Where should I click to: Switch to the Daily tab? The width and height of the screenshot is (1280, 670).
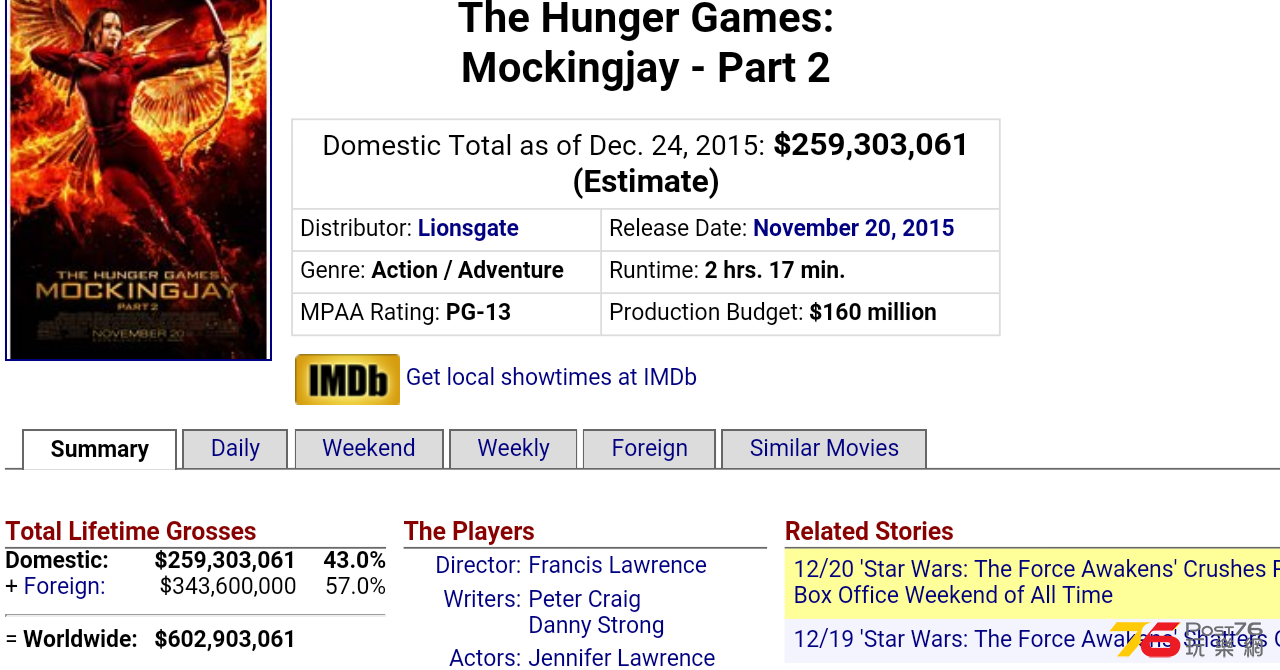pos(235,449)
